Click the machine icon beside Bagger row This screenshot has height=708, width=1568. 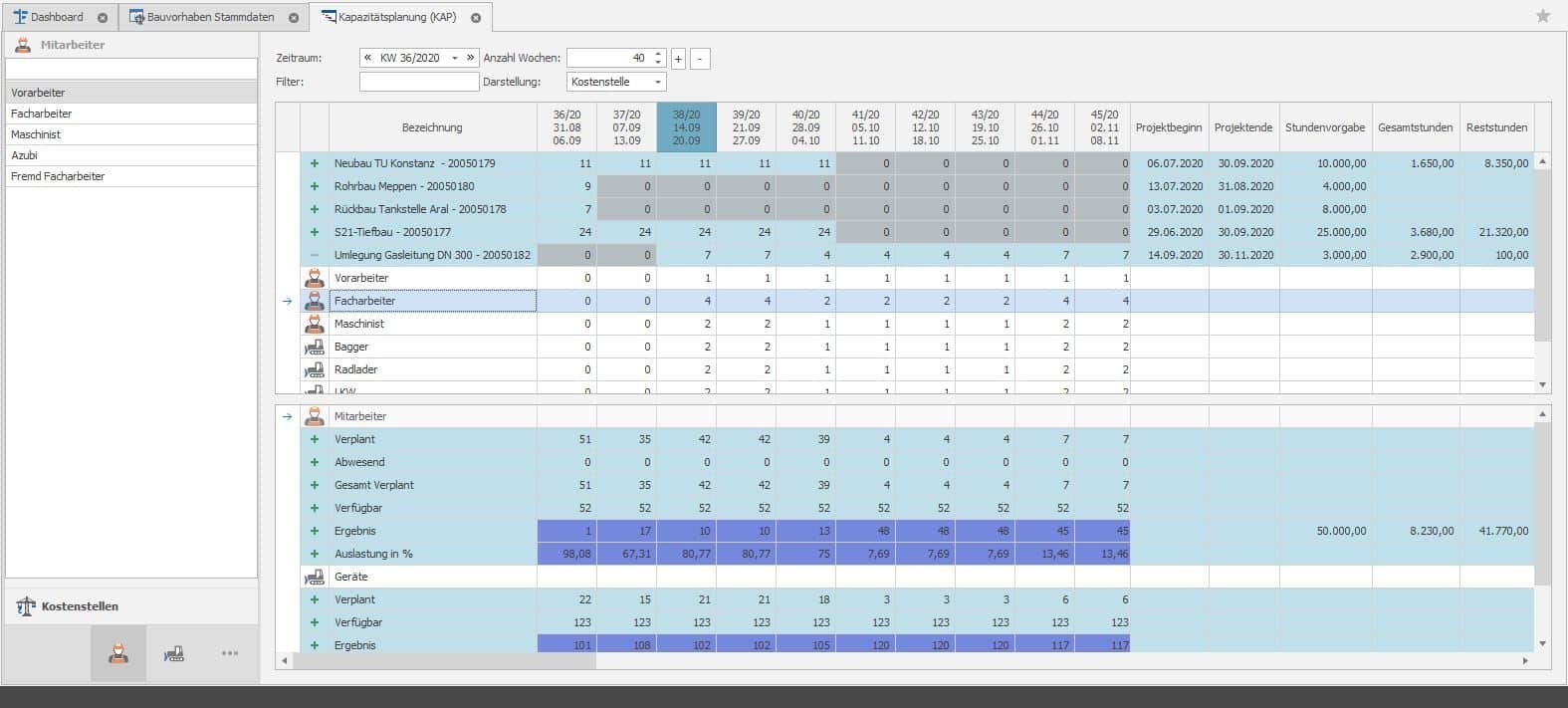[315, 347]
